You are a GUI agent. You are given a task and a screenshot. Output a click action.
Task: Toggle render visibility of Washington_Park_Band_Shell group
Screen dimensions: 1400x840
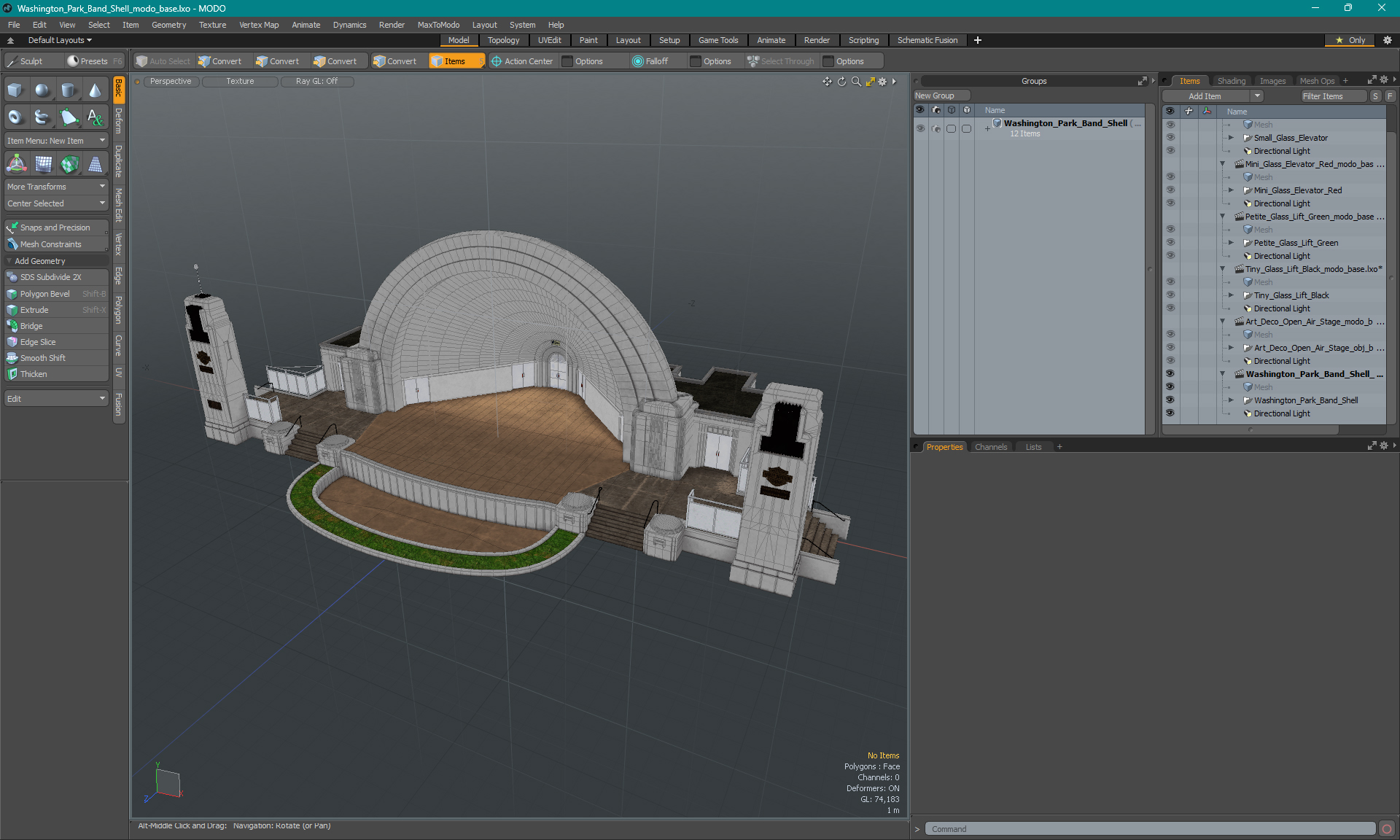pos(936,128)
